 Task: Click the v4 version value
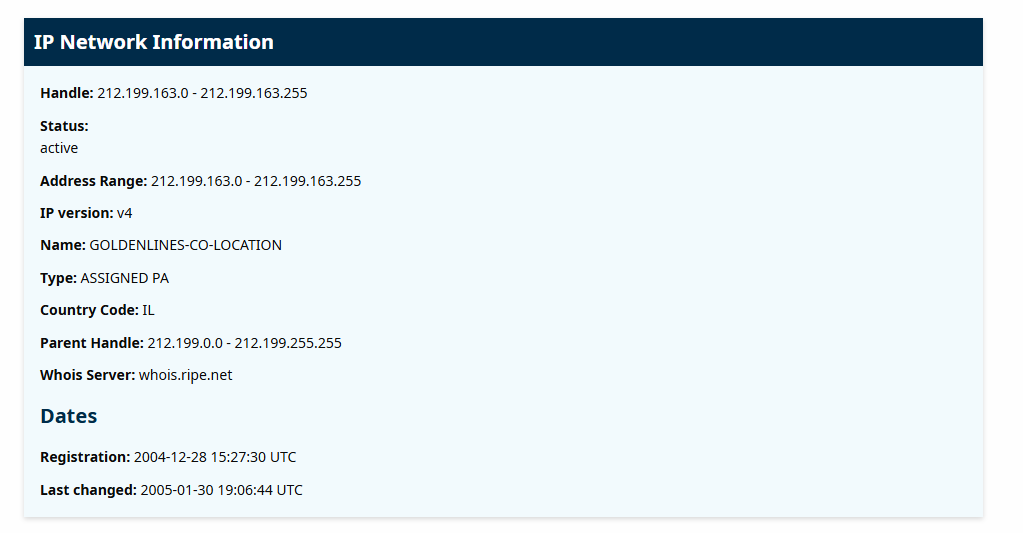point(125,213)
